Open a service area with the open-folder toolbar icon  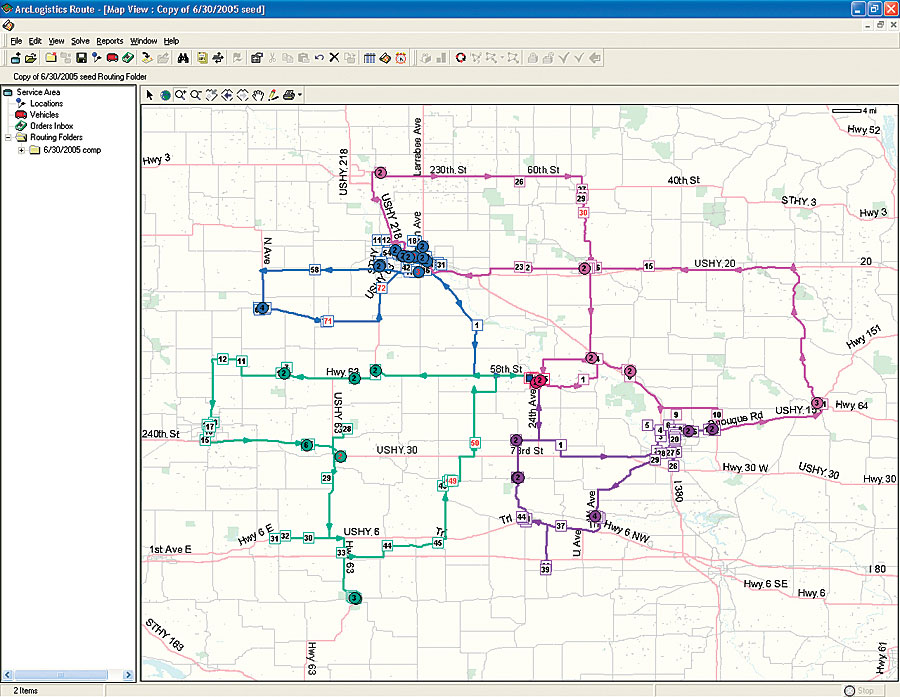30,58
